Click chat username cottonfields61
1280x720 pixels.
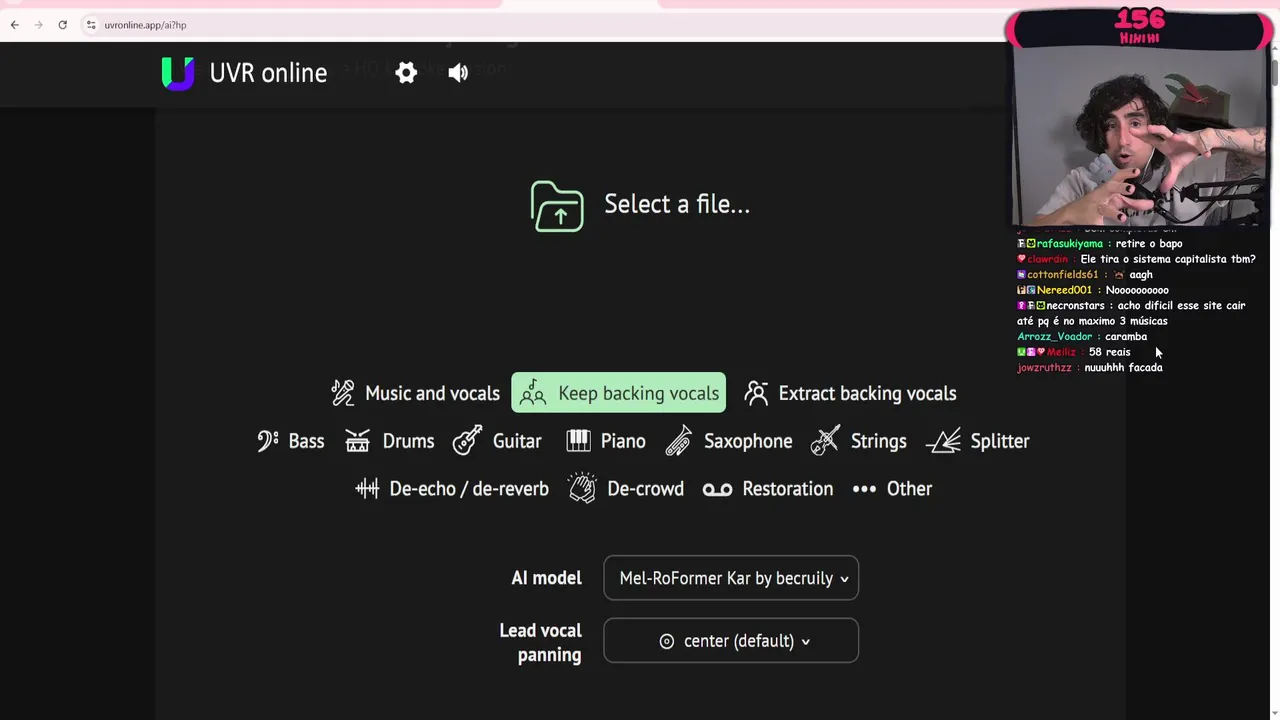pyautogui.click(x=1063, y=275)
